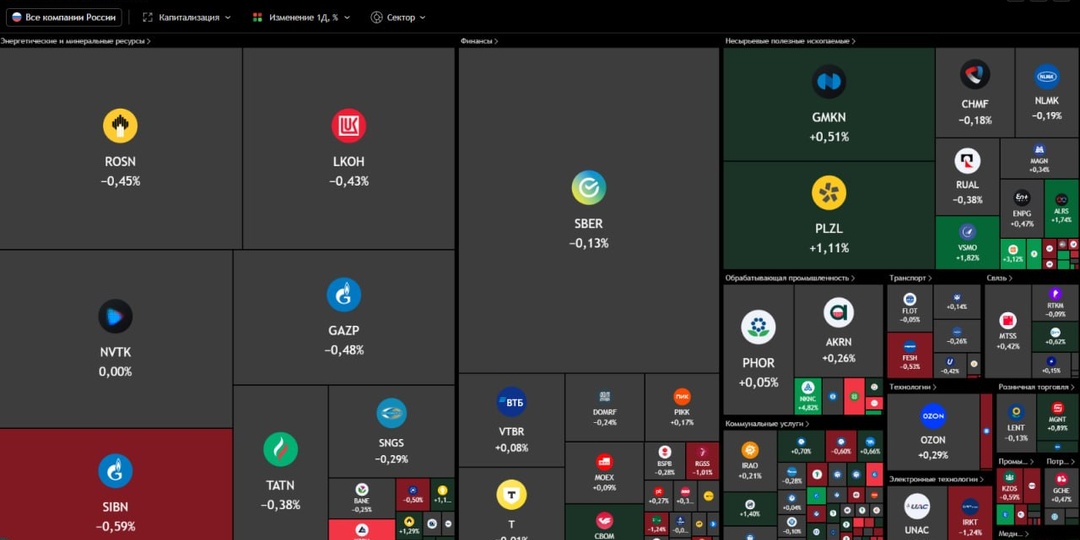This screenshot has height=540, width=1080.
Task: Click the VSMO green tile logo
Action: click(967, 232)
